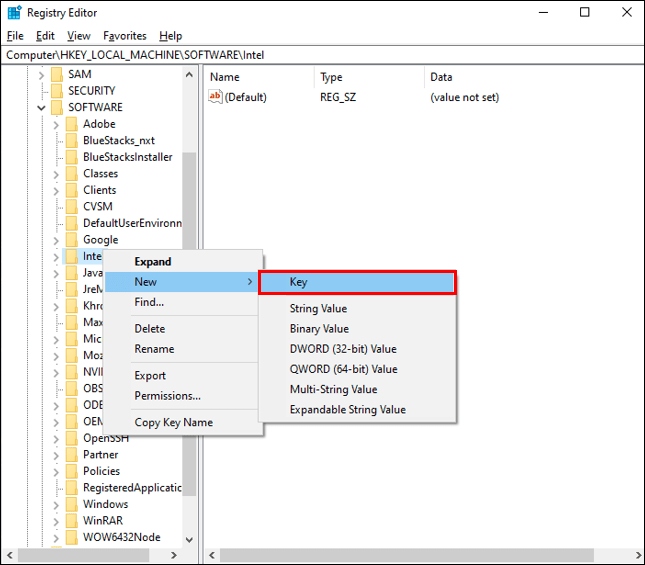Expand the Policies key

[56, 472]
